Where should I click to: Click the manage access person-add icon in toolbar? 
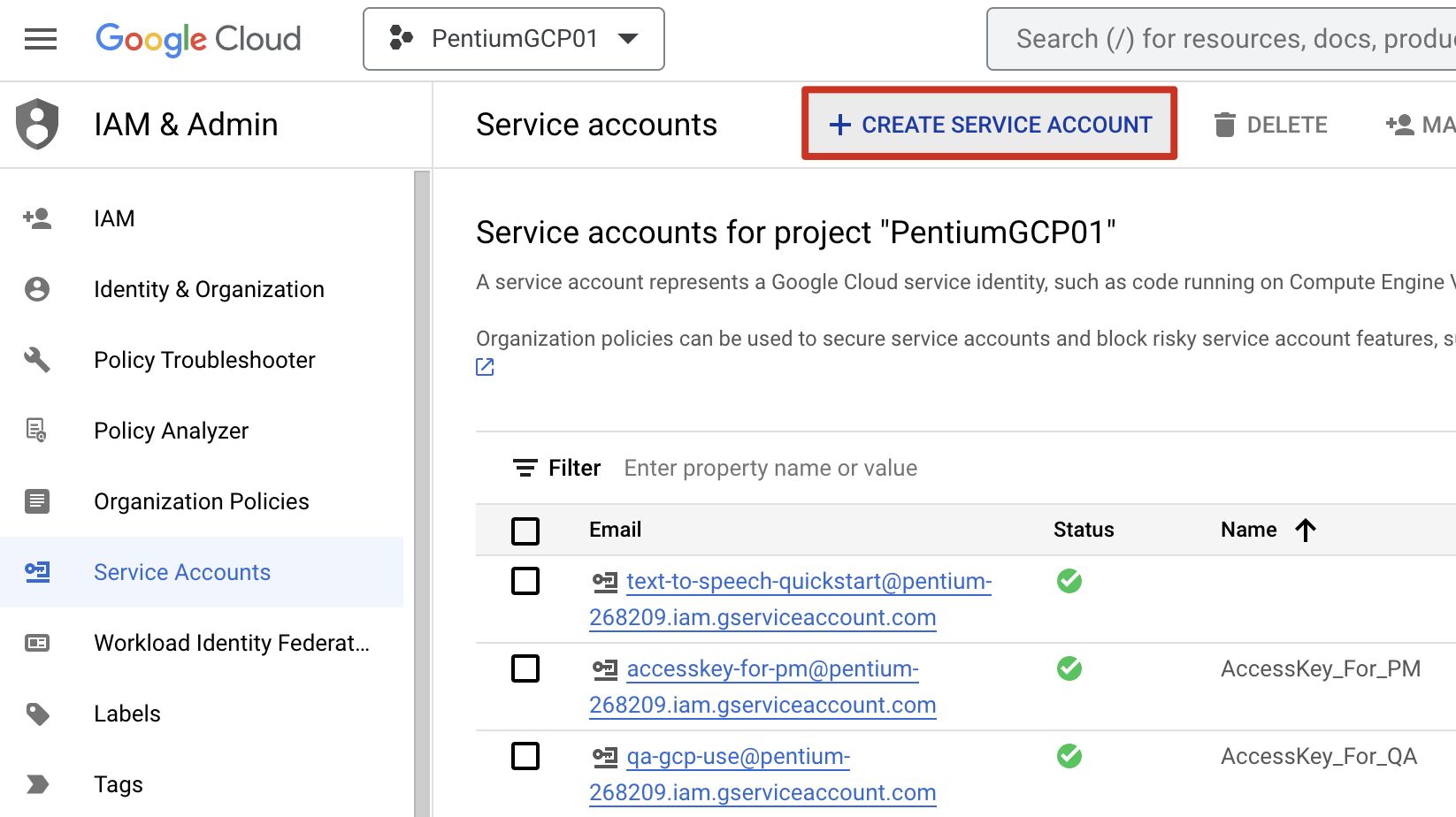1399,125
